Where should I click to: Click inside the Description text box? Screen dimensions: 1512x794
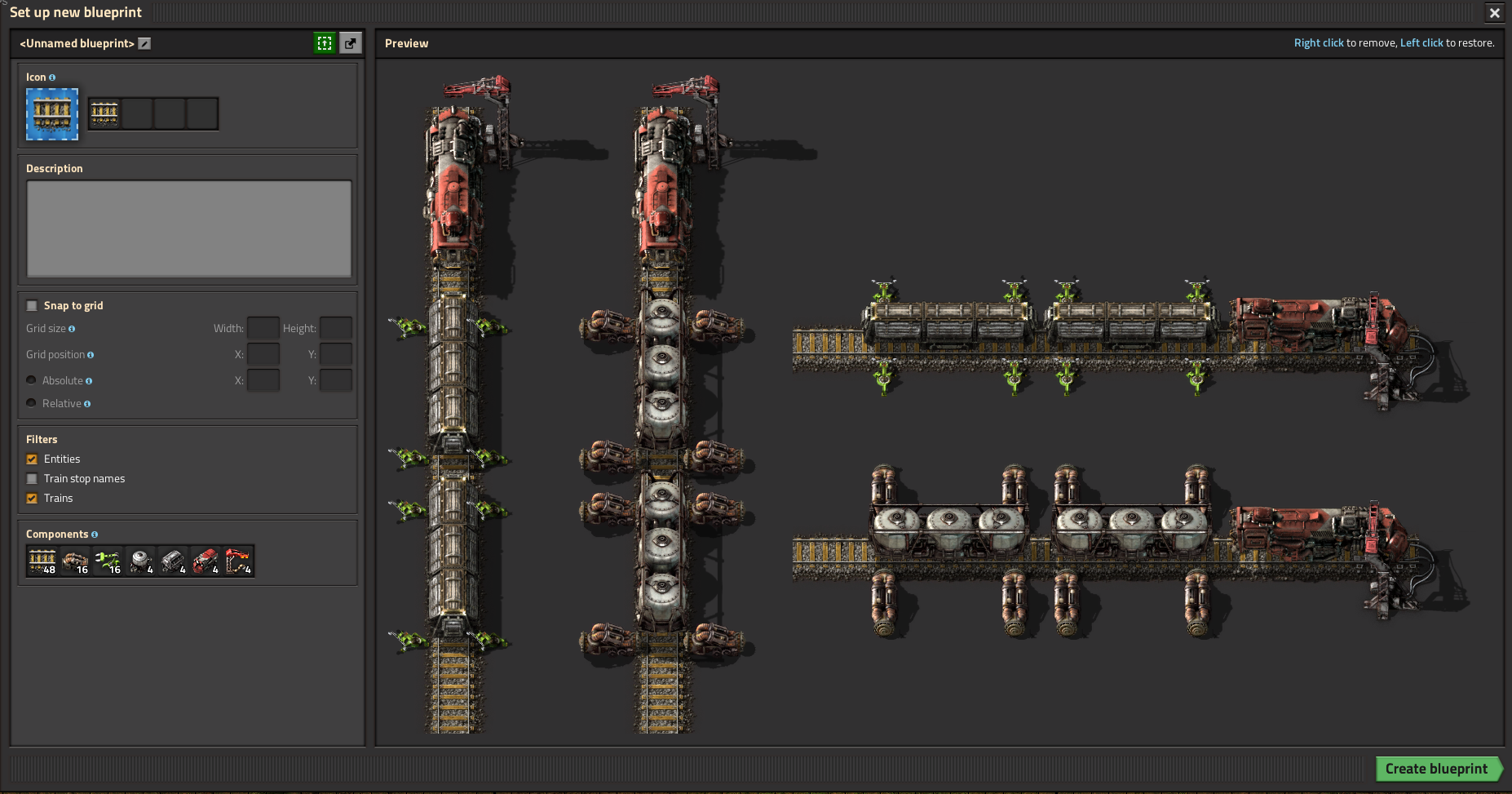189,229
